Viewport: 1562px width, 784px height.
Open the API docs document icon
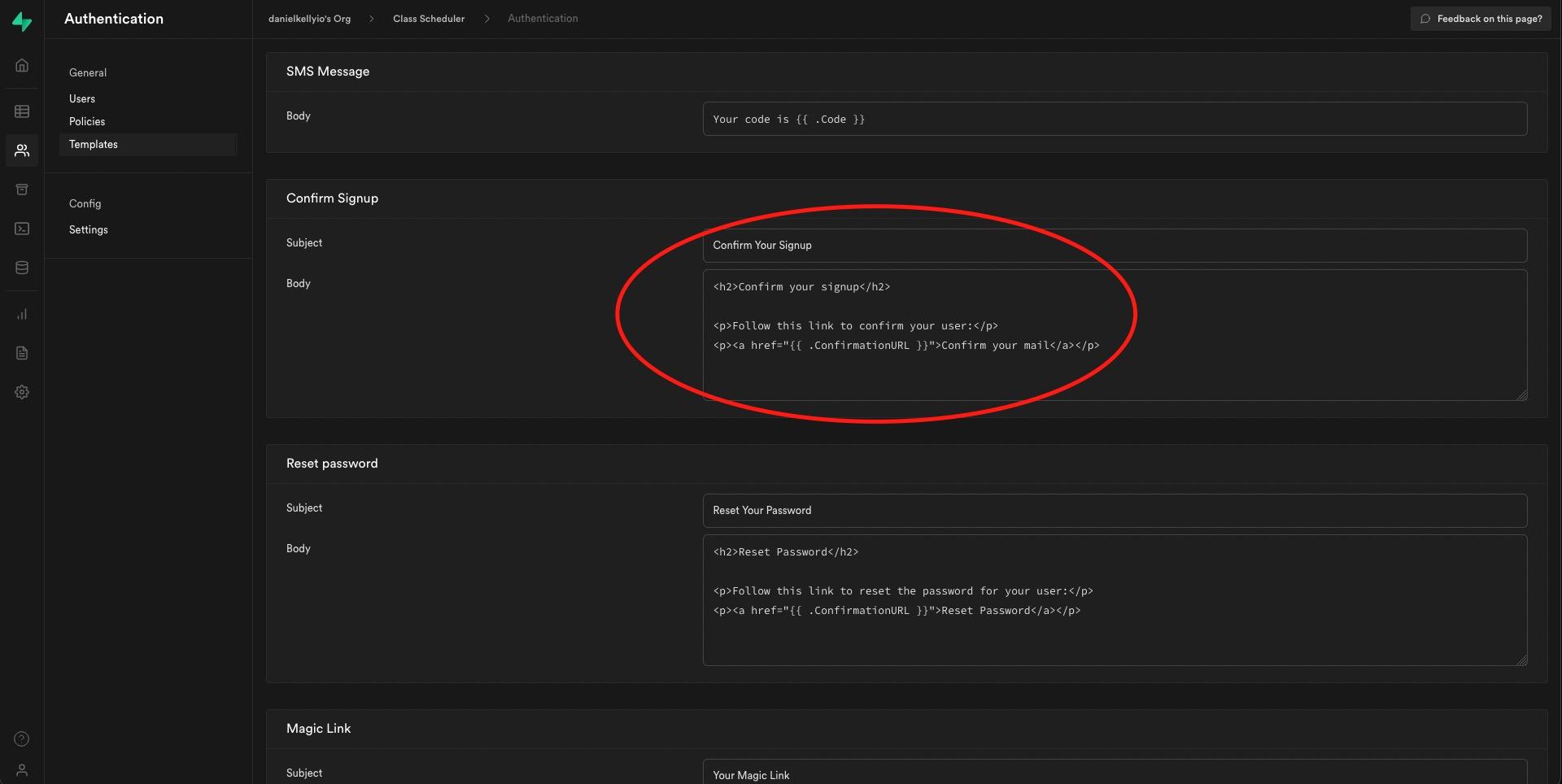click(22, 353)
